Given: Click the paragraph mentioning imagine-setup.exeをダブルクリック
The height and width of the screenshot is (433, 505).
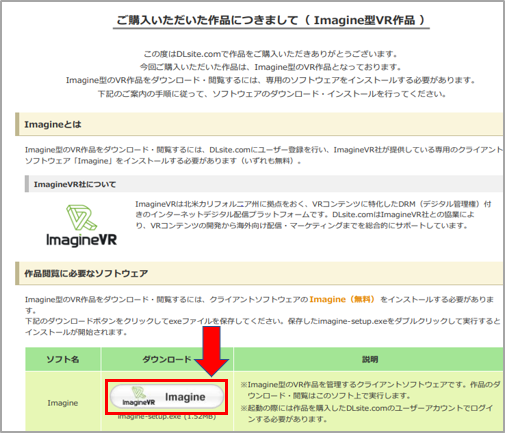Looking at the screenshot, I should (x=263, y=326).
